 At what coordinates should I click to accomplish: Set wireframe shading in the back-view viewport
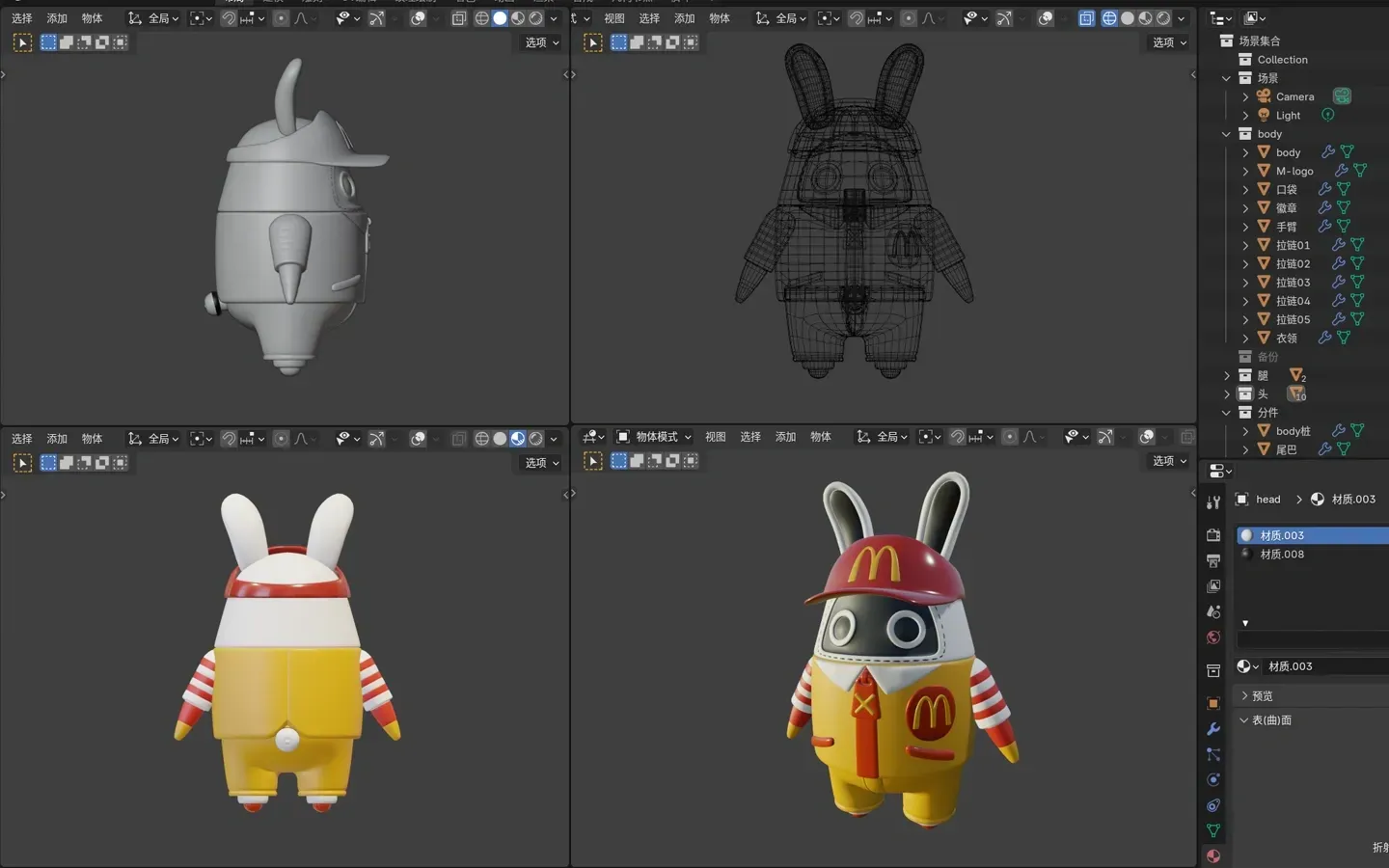[481, 439]
